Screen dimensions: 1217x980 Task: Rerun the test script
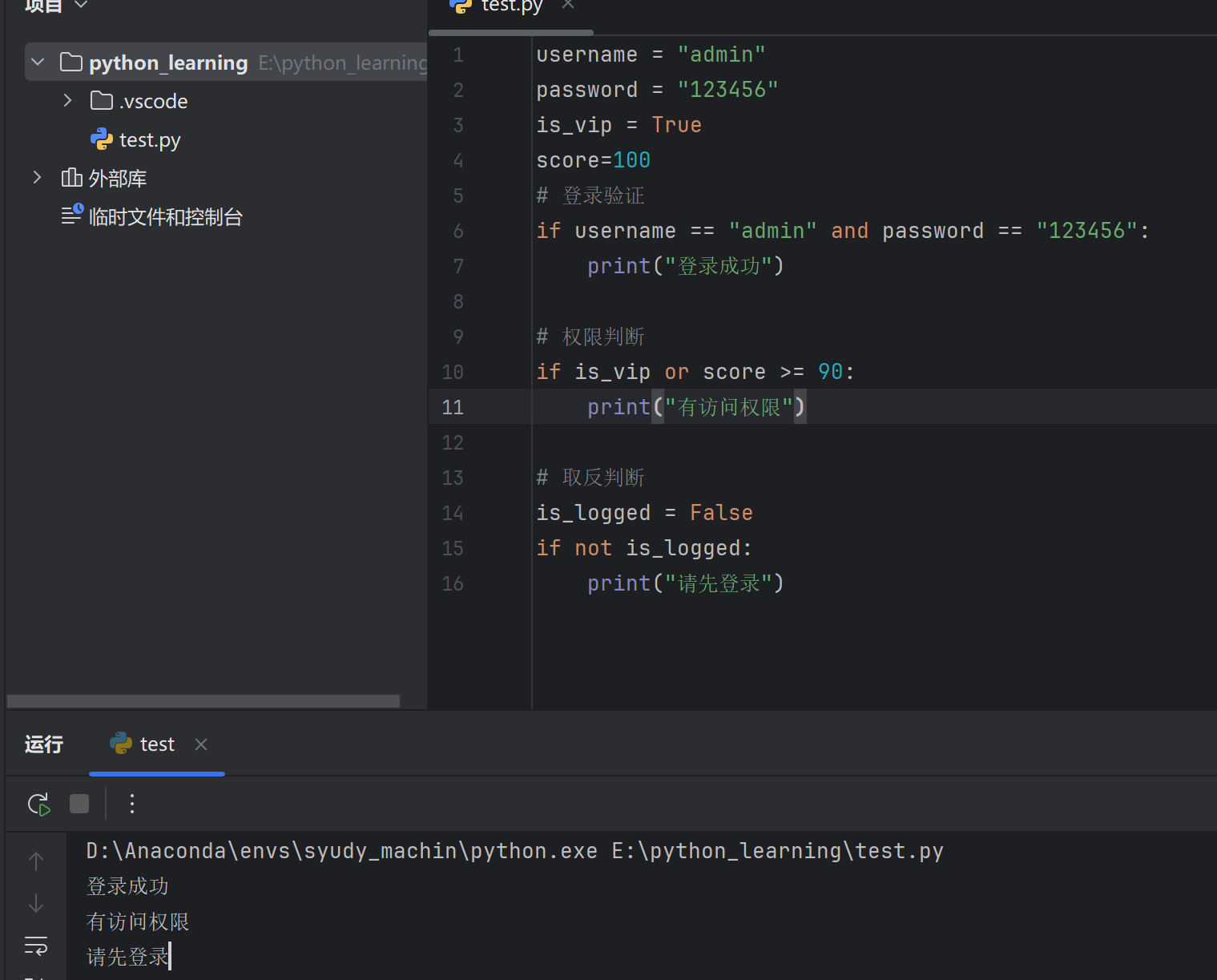[38, 804]
